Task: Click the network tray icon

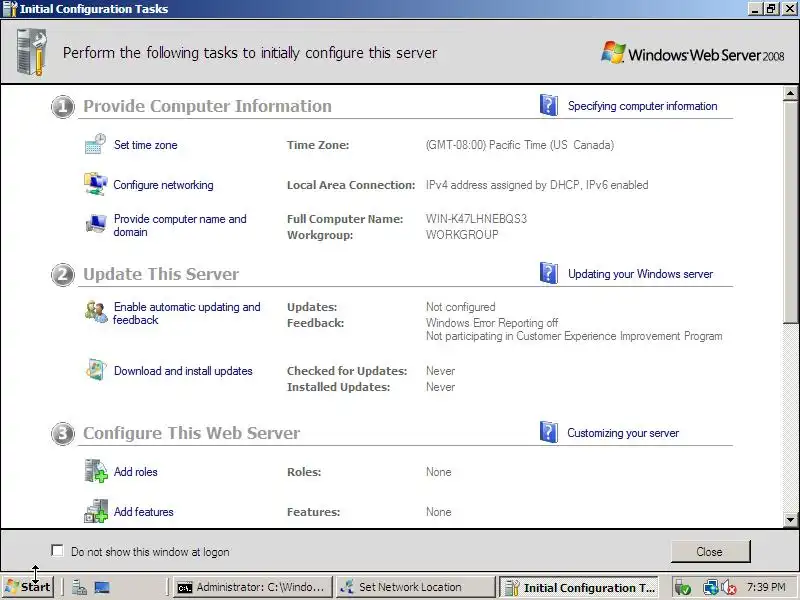Action: [x=710, y=588]
